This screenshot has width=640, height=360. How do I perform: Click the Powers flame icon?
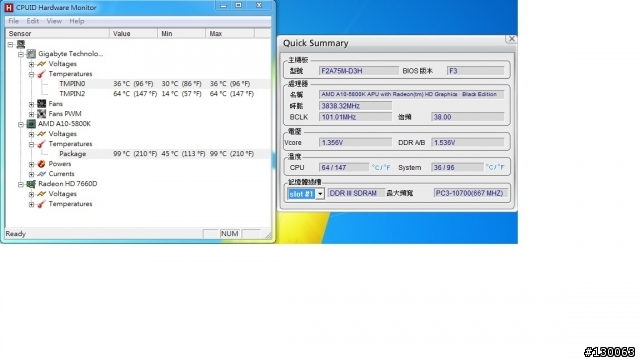click(42, 164)
